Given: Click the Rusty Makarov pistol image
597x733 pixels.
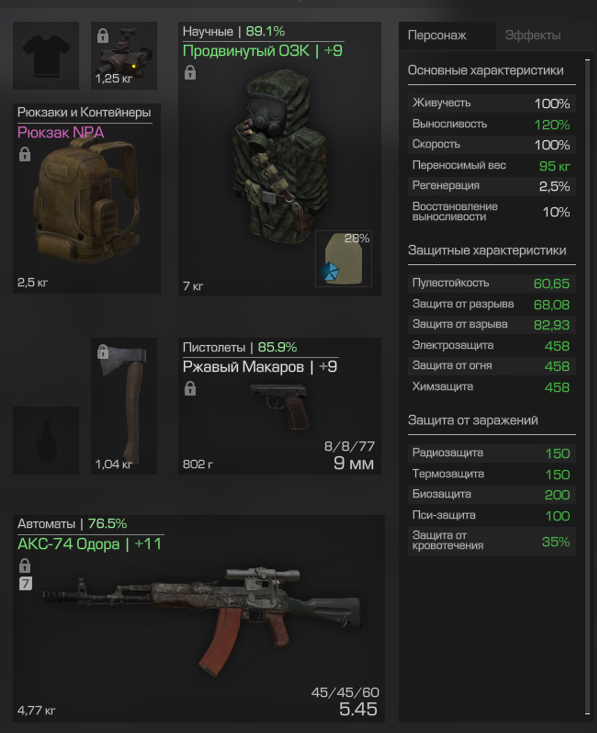Looking at the screenshot, I should [x=281, y=406].
